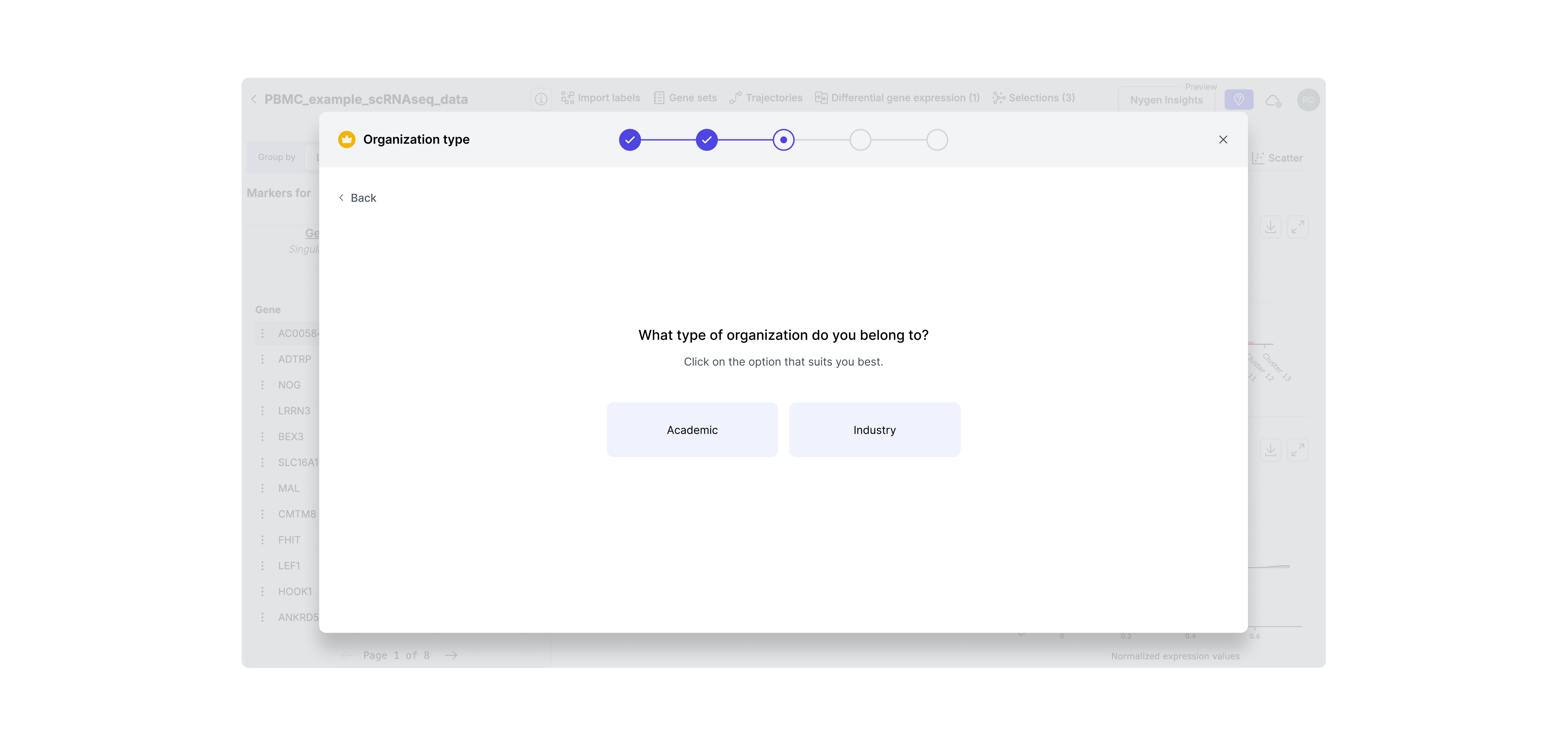The width and height of the screenshot is (1568, 745).
Task: Close the Organization type dialog
Action: tap(1223, 139)
